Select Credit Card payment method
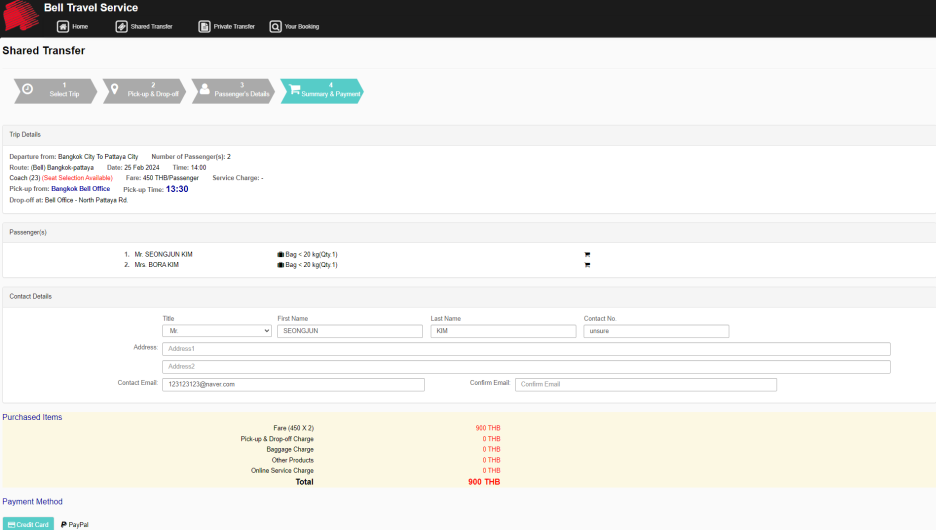 coord(28,525)
